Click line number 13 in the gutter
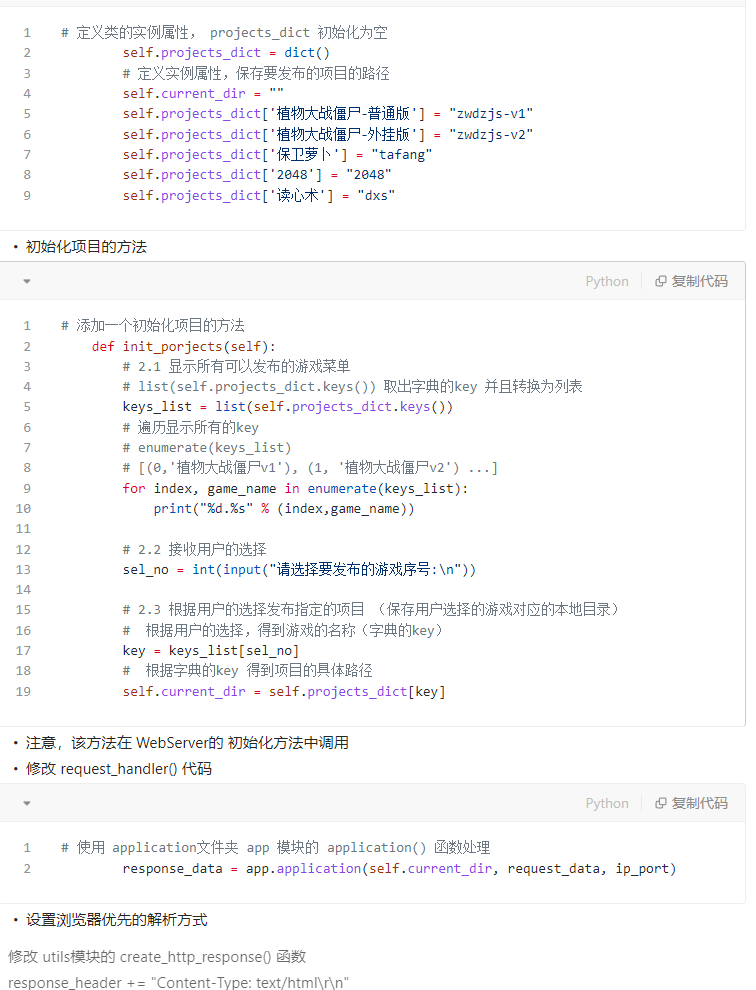Viewport: 756px width, 990px height. click(23, 570)
